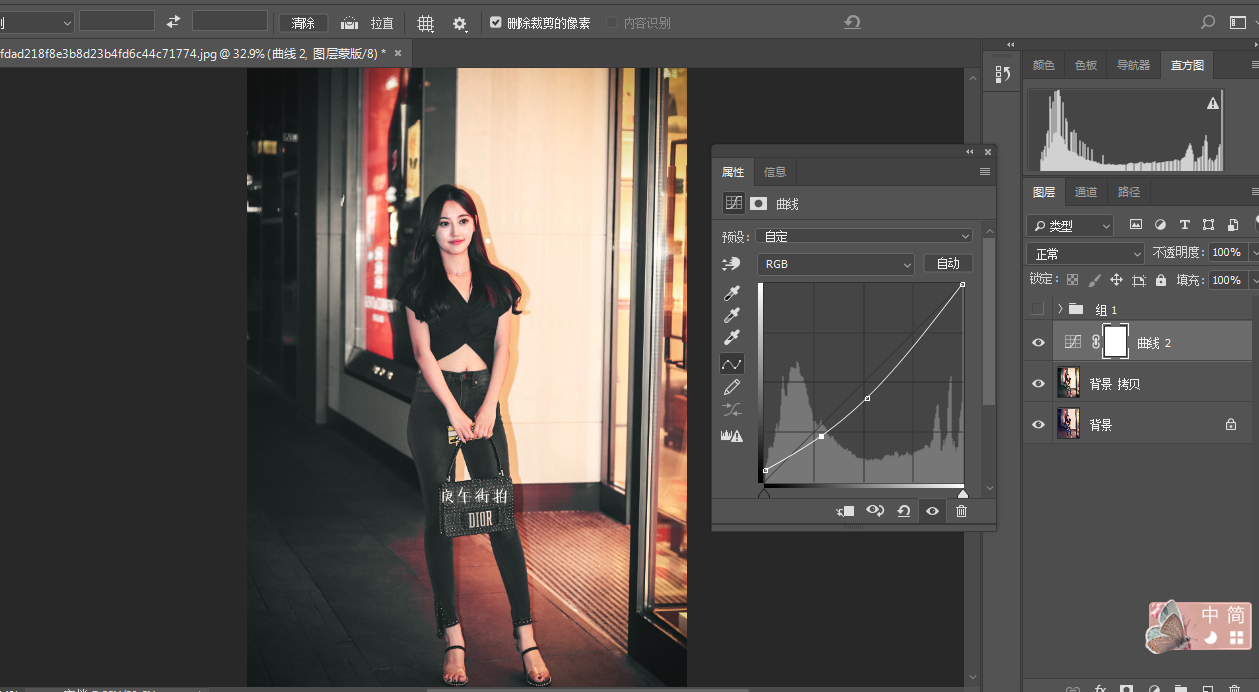Click the clip to layer icon
The image size is (1259, 692).
[846, 511]
